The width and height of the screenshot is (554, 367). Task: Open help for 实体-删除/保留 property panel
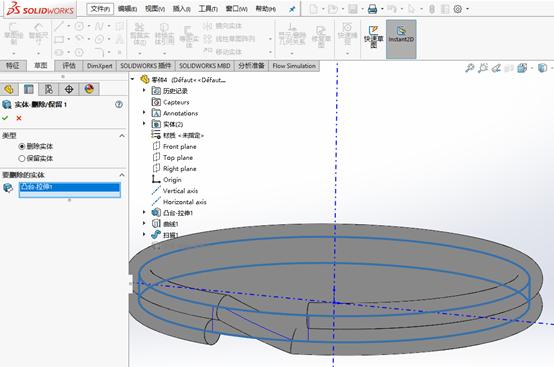pyautogui.click(x=119, y=104)
